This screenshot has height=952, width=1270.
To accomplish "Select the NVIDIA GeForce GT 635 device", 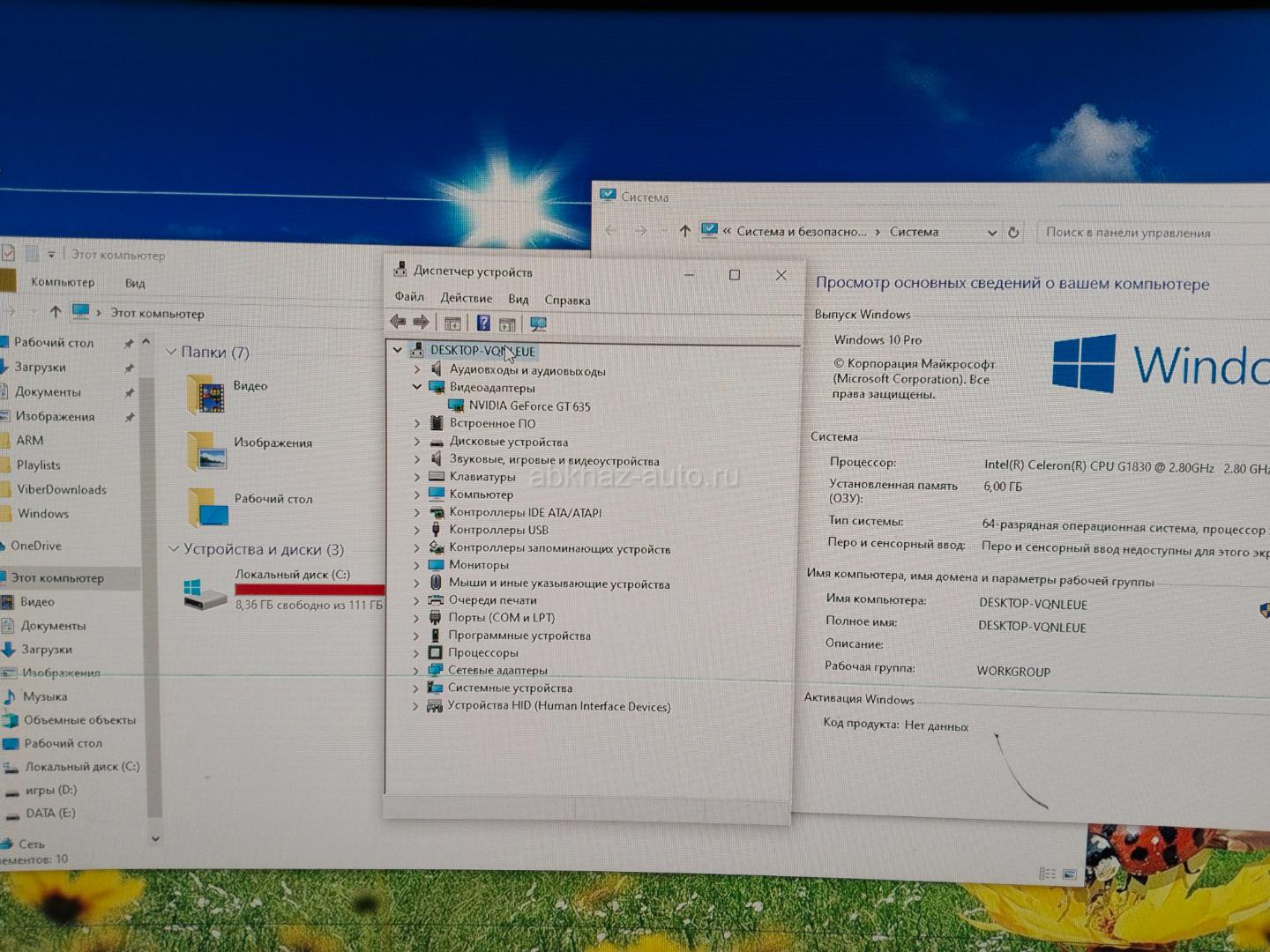I will 529,406.
